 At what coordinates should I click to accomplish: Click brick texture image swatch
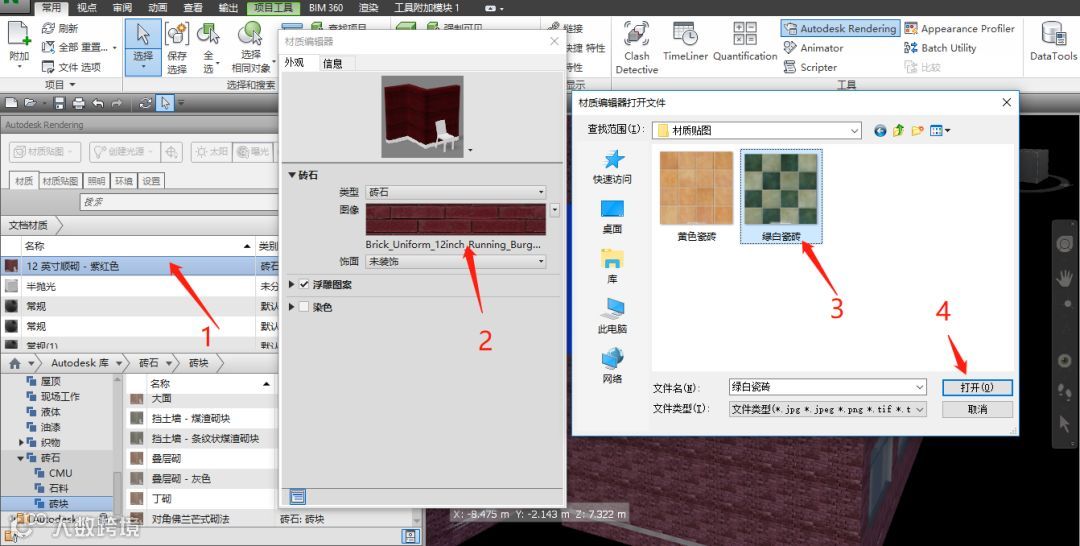[456, 220]
